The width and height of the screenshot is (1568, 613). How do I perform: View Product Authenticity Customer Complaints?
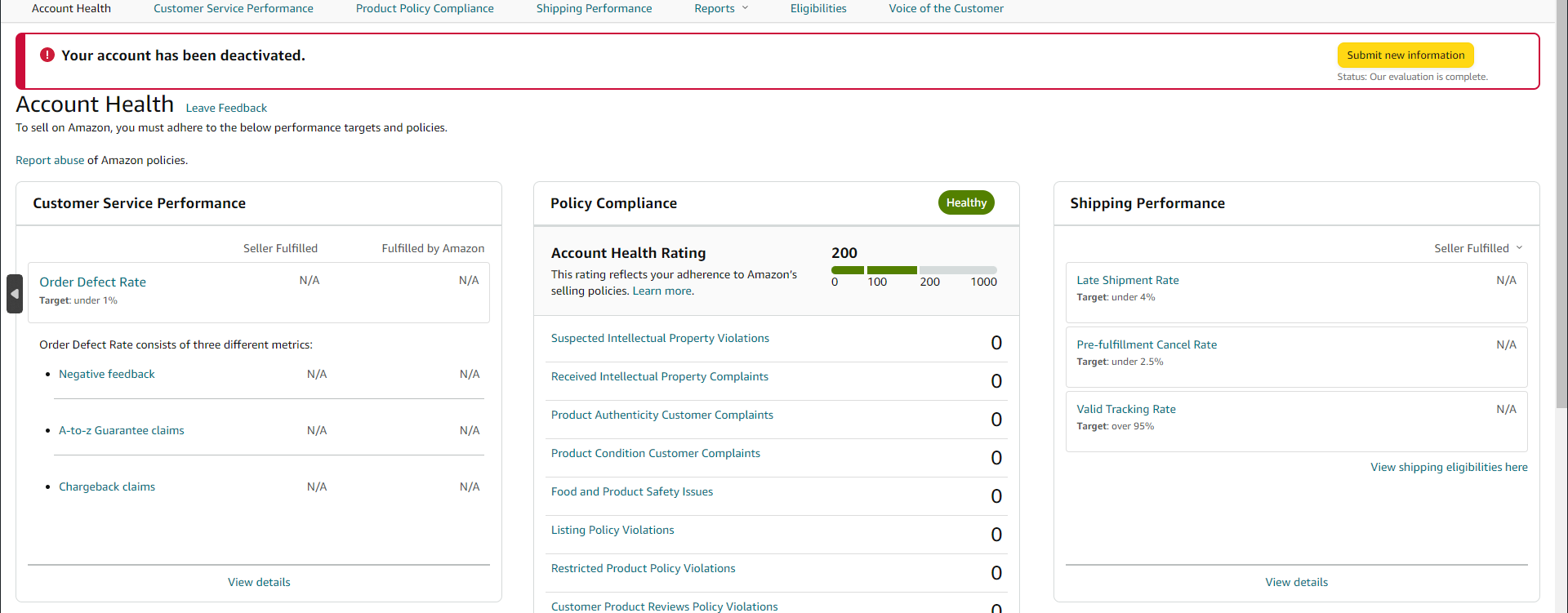tap(662, 415)
